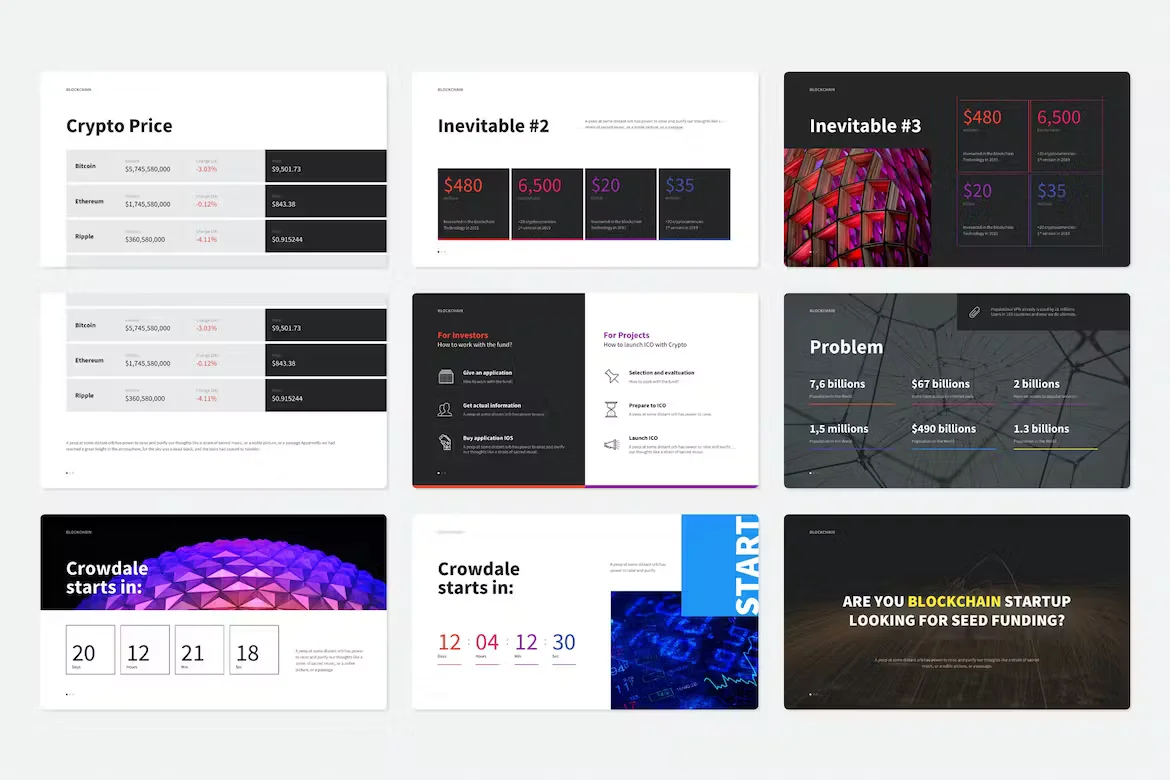Click the paper plane icon beside 'Selection and evaluation'
Image resolution: width=1170 pixels, height=780 pixels.
(611, 376)
